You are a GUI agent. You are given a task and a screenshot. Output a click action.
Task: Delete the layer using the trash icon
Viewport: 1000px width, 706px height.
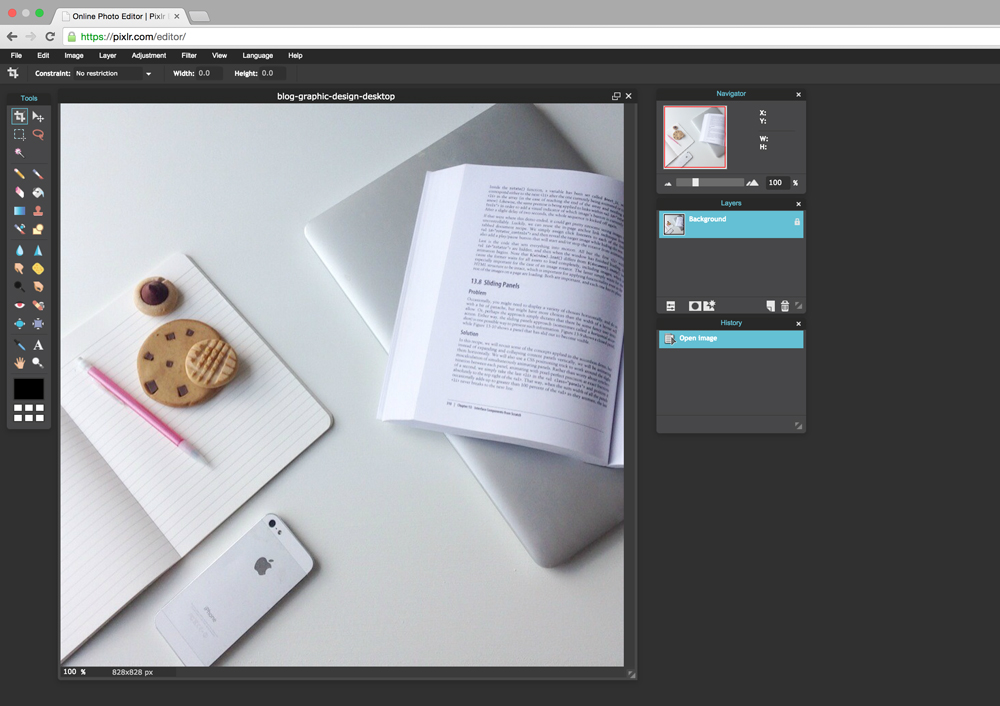785,305
